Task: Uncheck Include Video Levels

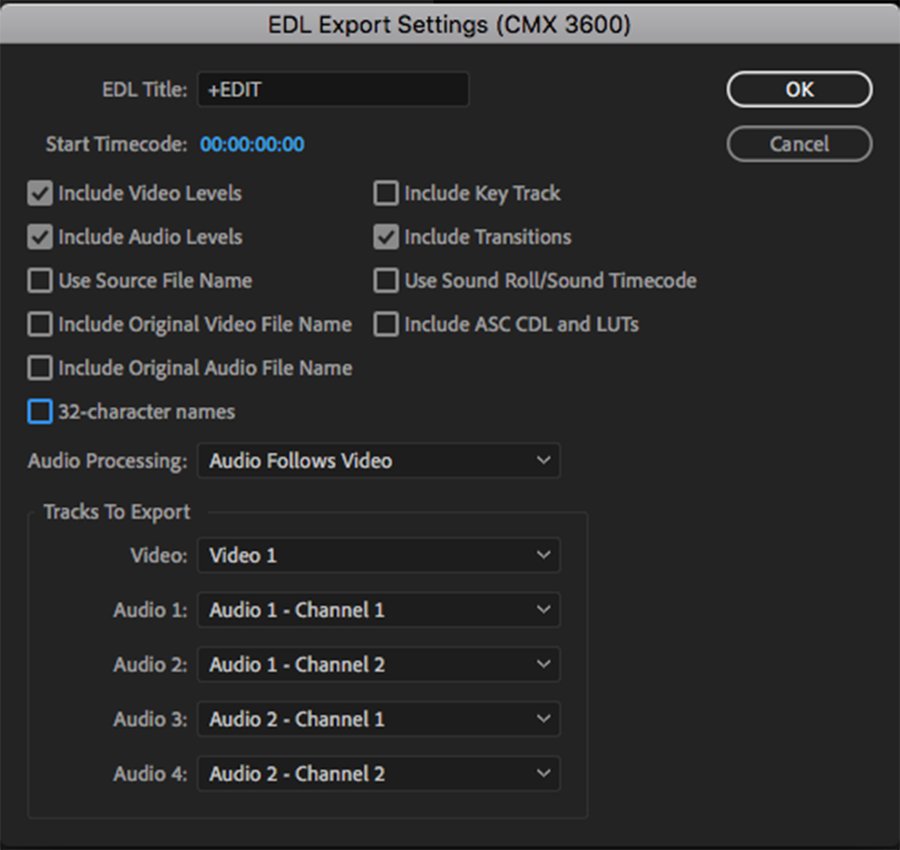Action: 40,193
